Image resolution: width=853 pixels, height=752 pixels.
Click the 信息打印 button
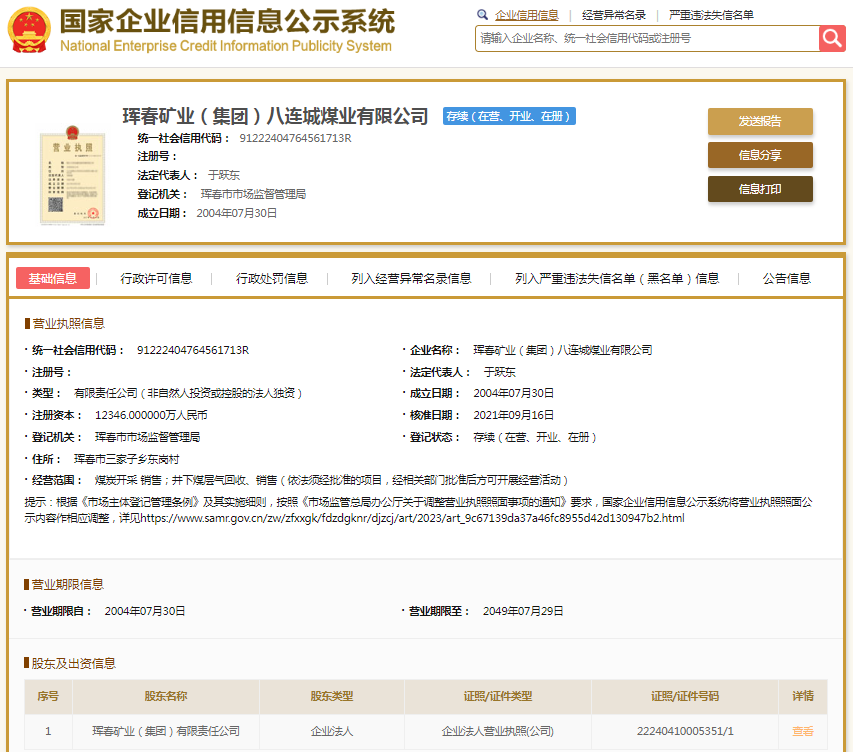760,189
